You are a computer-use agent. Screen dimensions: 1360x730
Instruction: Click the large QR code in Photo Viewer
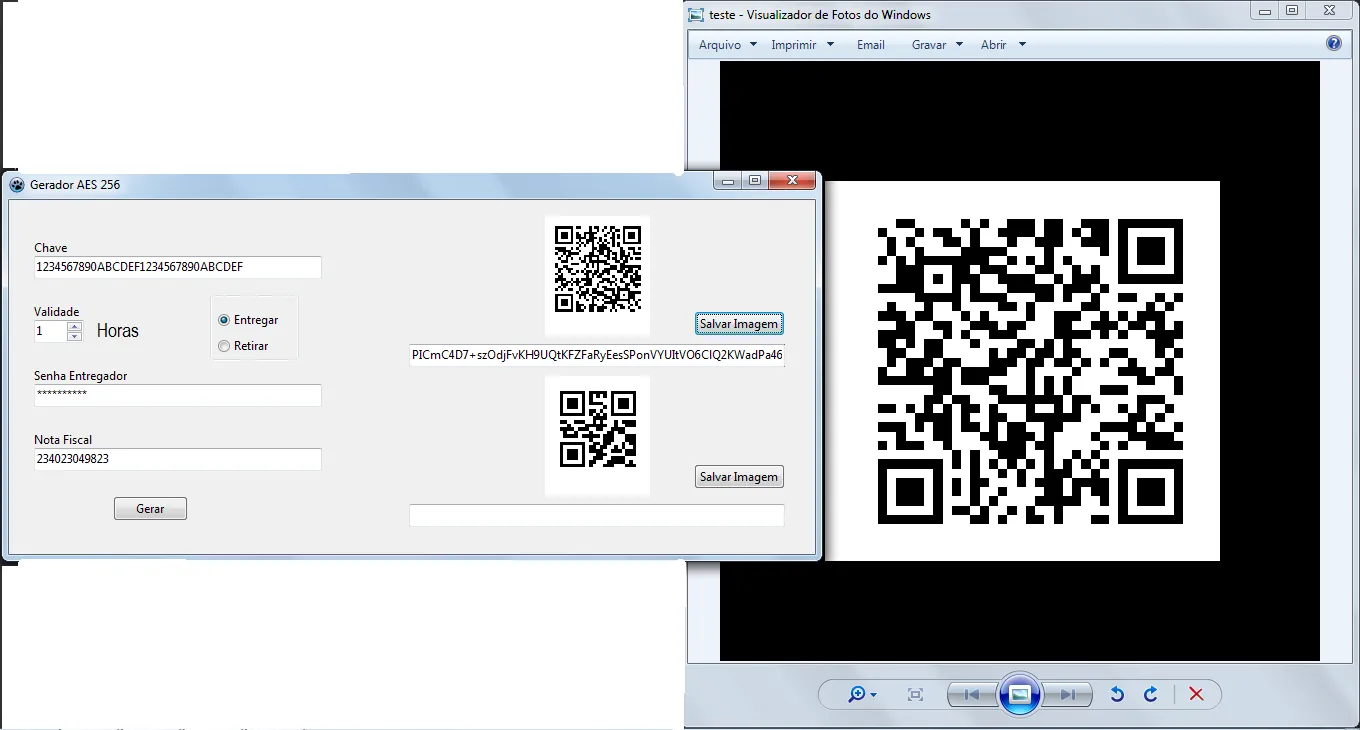[1030, 371]
